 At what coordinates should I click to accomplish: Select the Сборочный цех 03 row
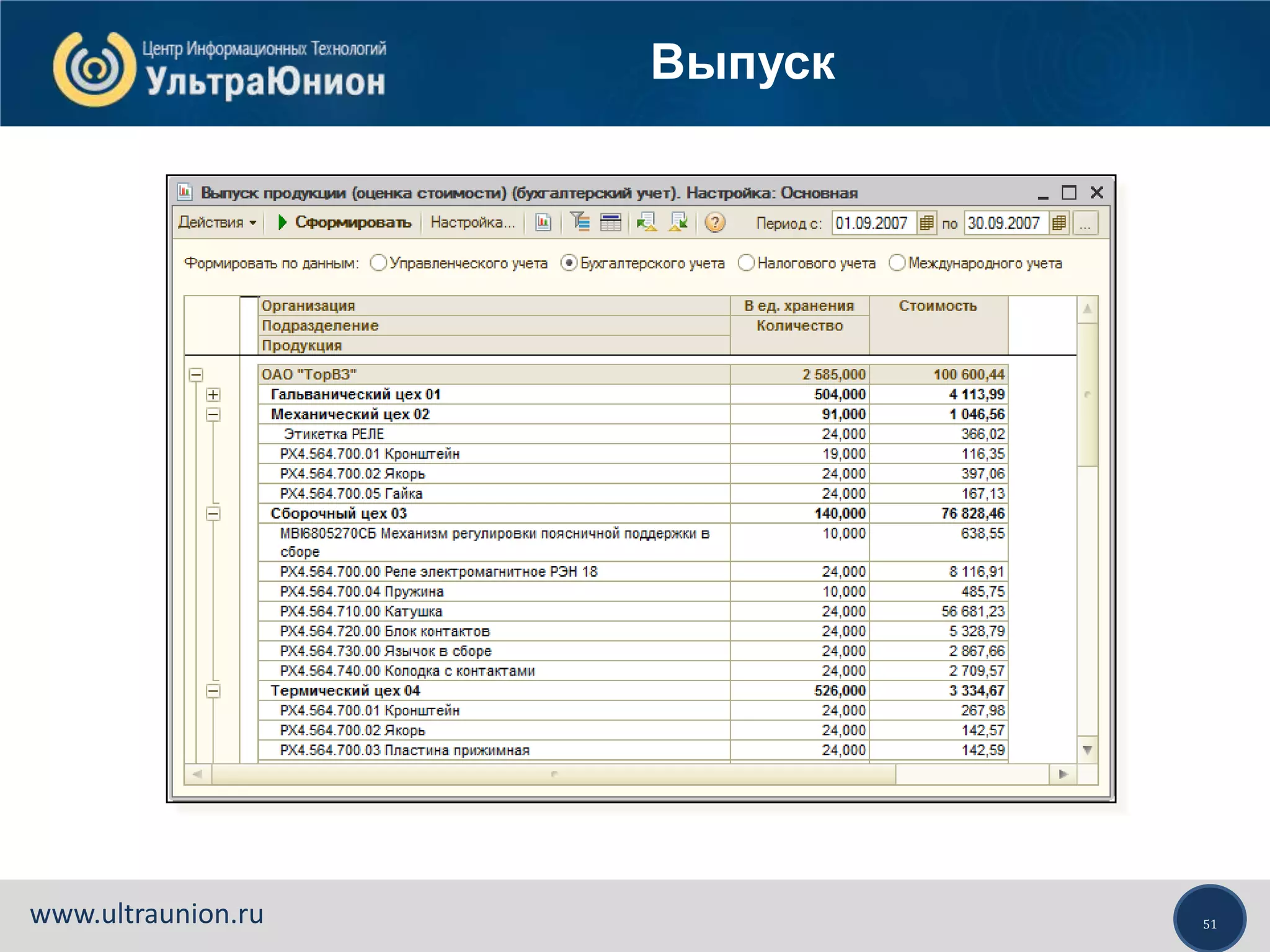click(x=633, y=513)
